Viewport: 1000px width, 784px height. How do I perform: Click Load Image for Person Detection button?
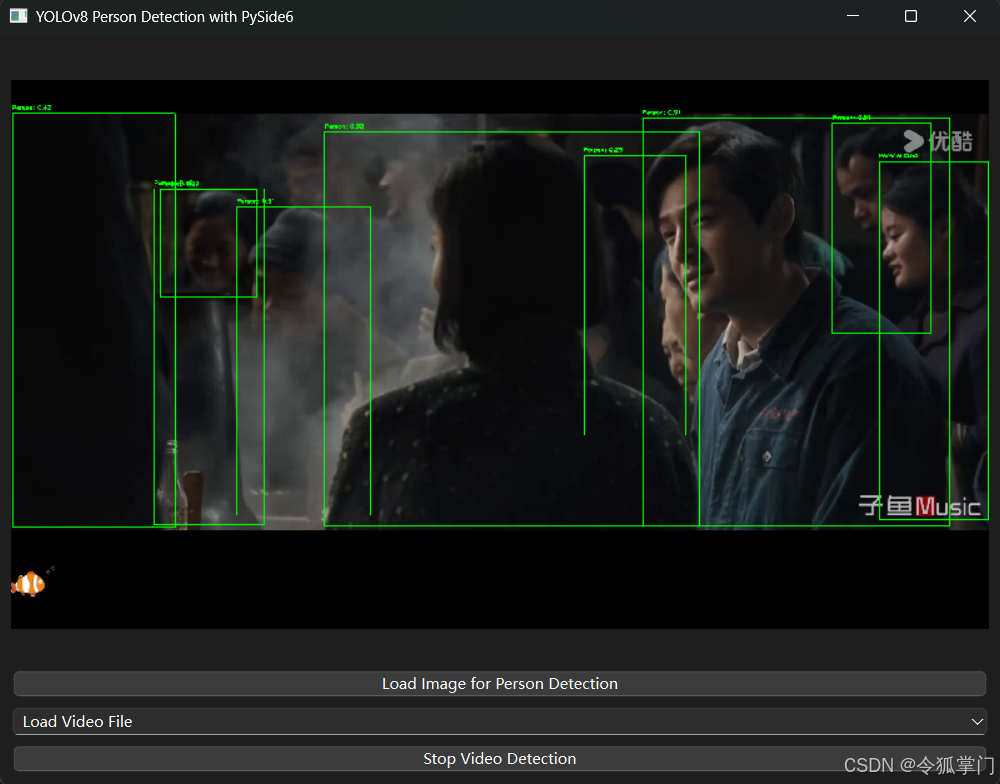499,683
